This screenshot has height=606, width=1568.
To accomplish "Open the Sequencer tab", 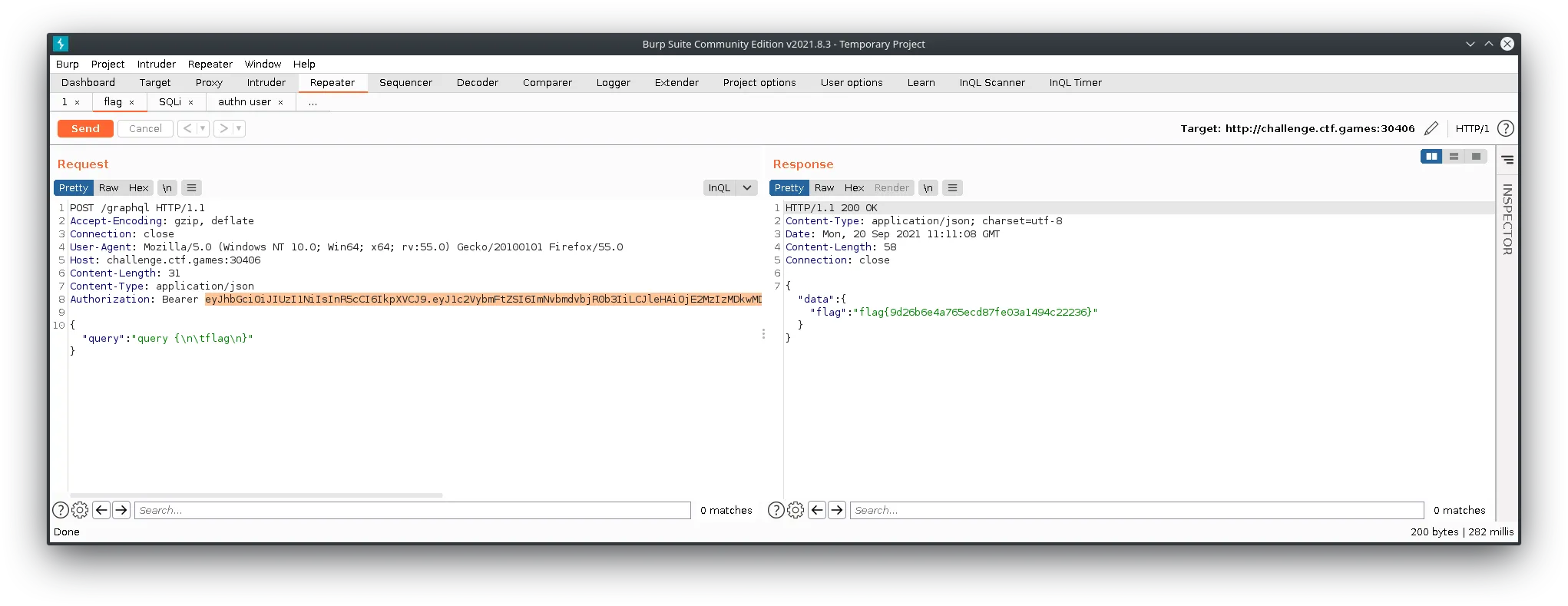I will pos(405,82).
